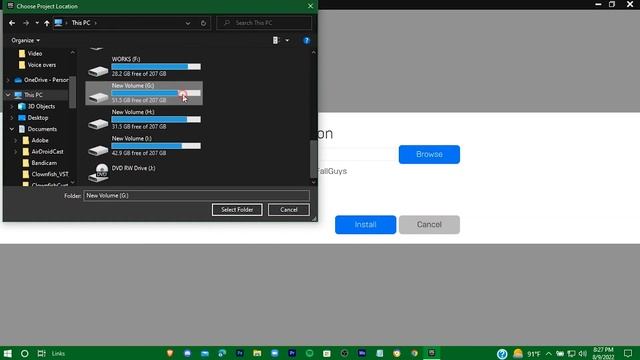640x360 pixels.
Task: Click New Volume (H:) capacity bar
Action: (156, 119)
